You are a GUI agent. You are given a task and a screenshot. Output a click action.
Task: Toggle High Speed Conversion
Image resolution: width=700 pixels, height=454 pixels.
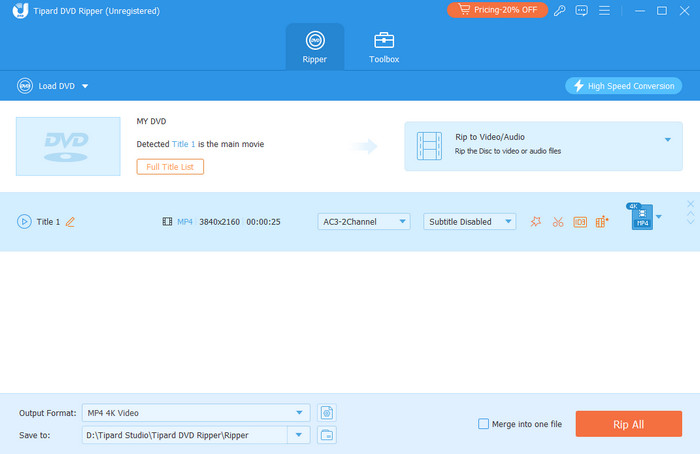click(623, 86)
